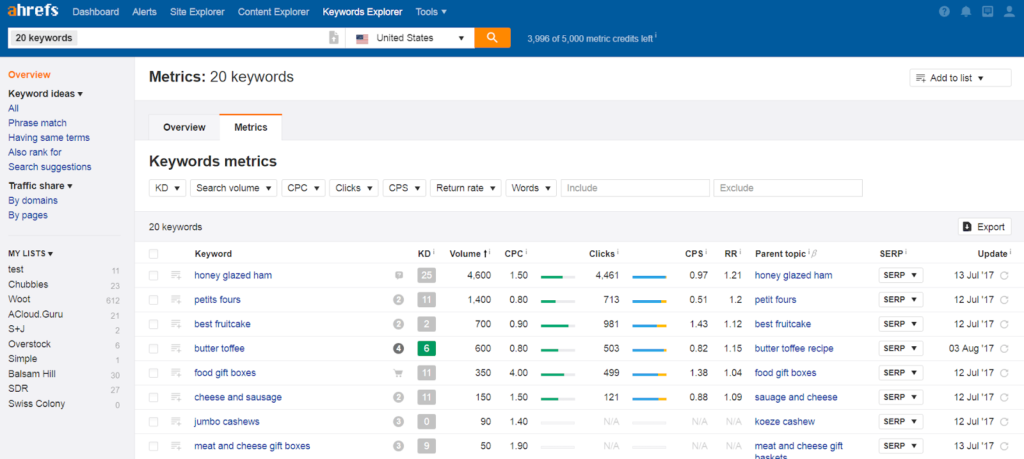Toggle the select-all keywords checkbox
Image resolution: width=1024 pixels, height=459 pixels.
(153, 254)
